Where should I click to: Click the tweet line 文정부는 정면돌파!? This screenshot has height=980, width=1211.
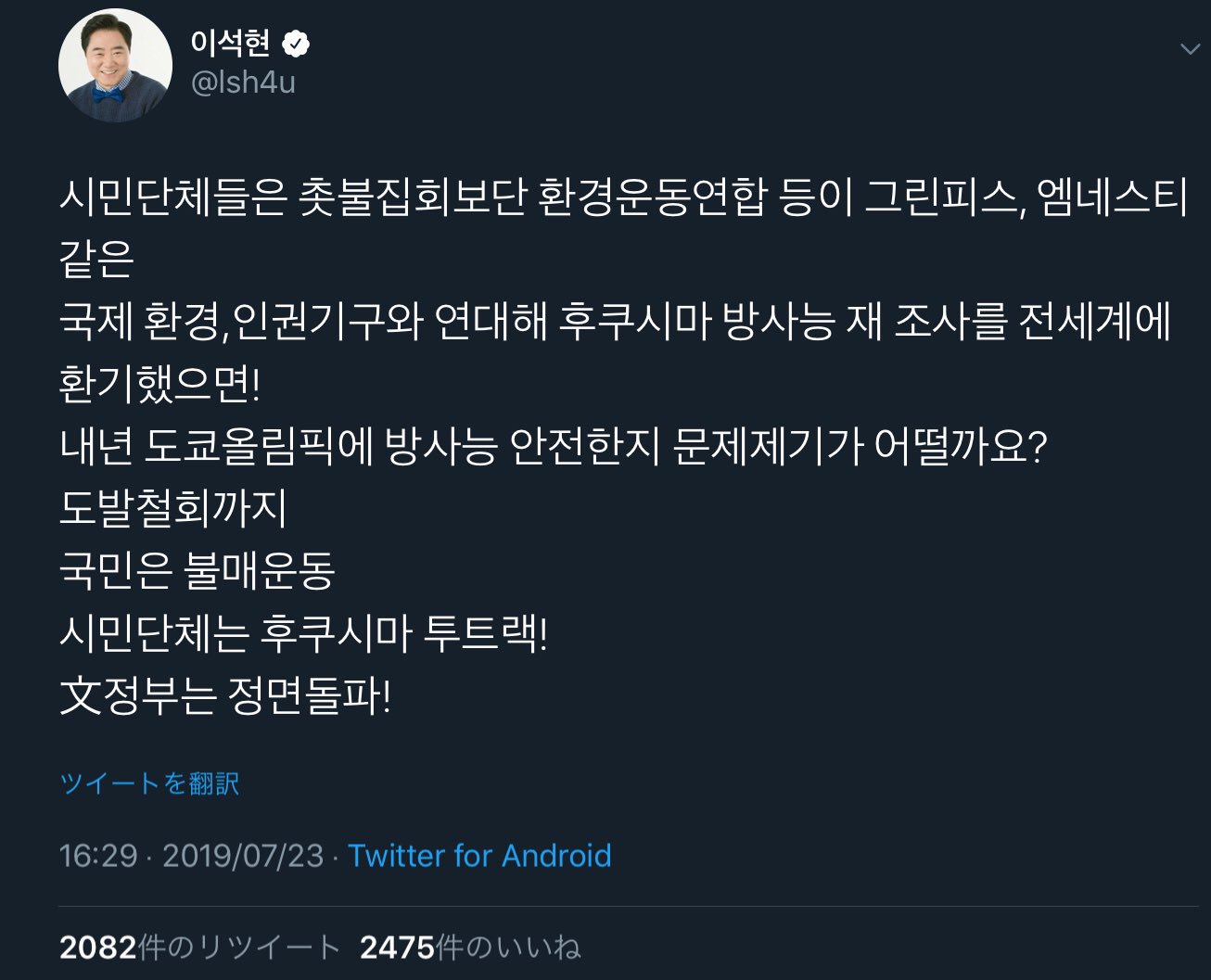coord(225,695)
